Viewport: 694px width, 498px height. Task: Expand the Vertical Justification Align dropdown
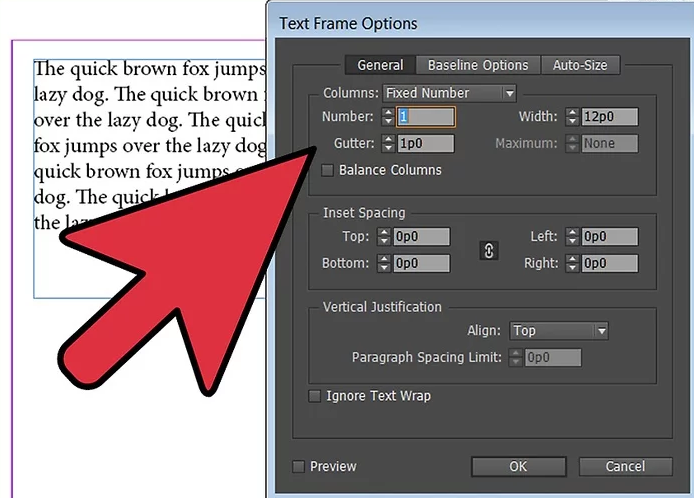[x=558, y=330]
